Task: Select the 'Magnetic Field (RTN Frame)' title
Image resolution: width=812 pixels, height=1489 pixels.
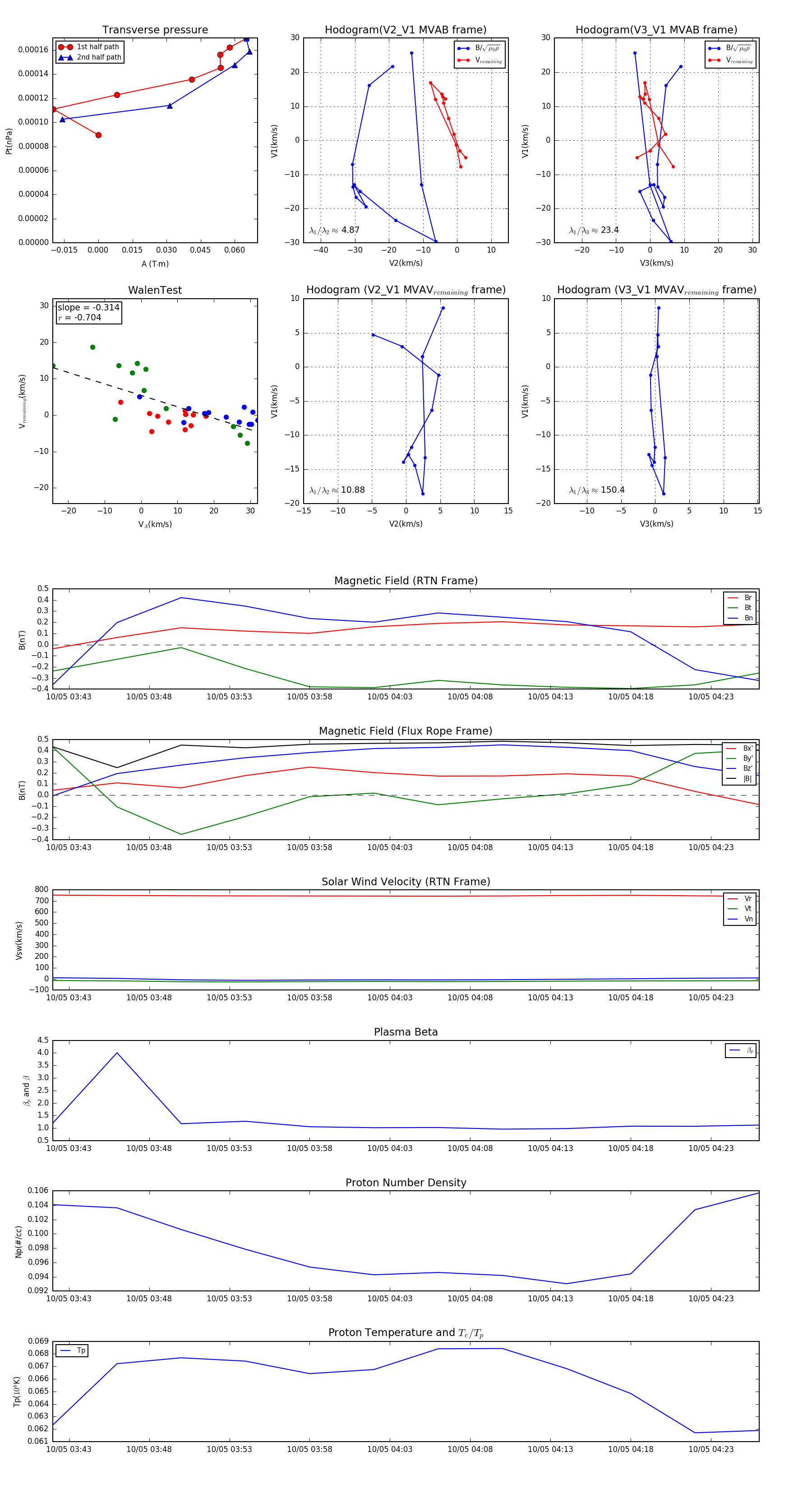Action: 406,581
